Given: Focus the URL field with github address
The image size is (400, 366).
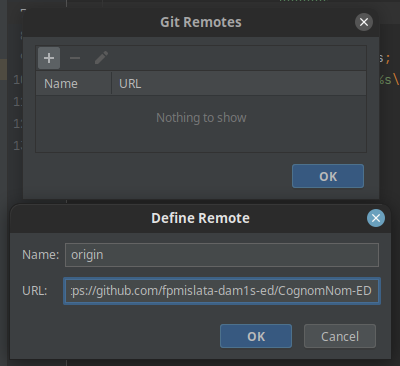Looking at the screenshot, I should click(x=222, y=291).
